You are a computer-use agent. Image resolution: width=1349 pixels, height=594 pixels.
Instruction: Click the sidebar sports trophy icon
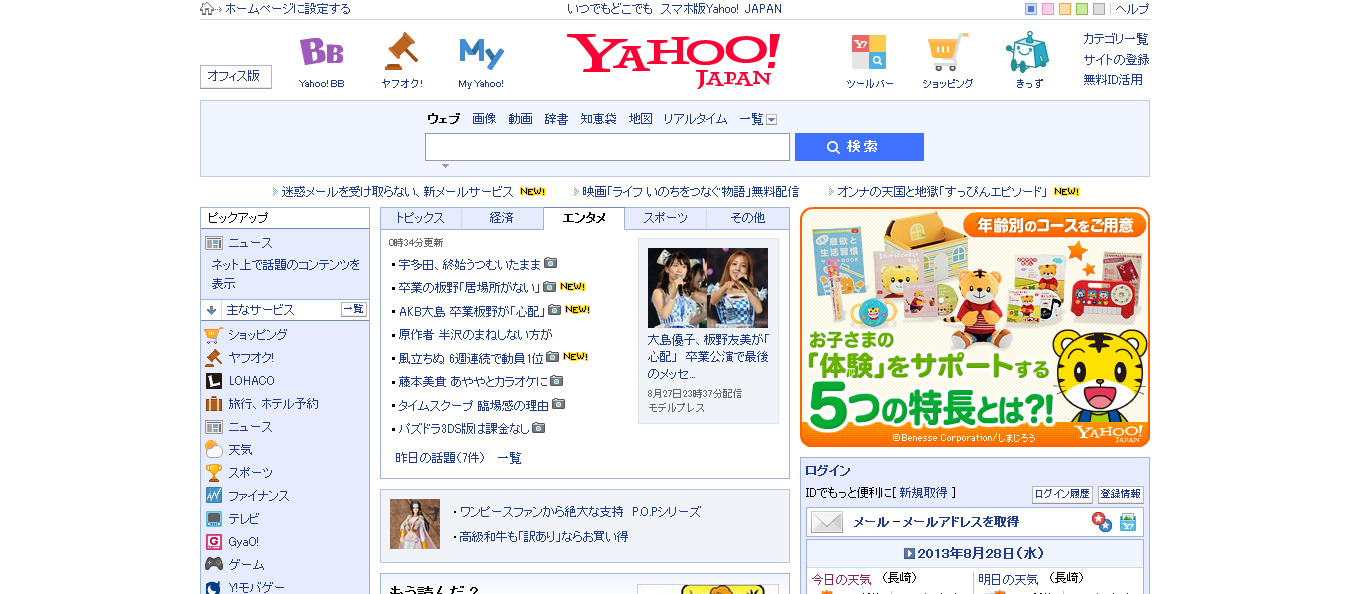[x=213, y=473]
